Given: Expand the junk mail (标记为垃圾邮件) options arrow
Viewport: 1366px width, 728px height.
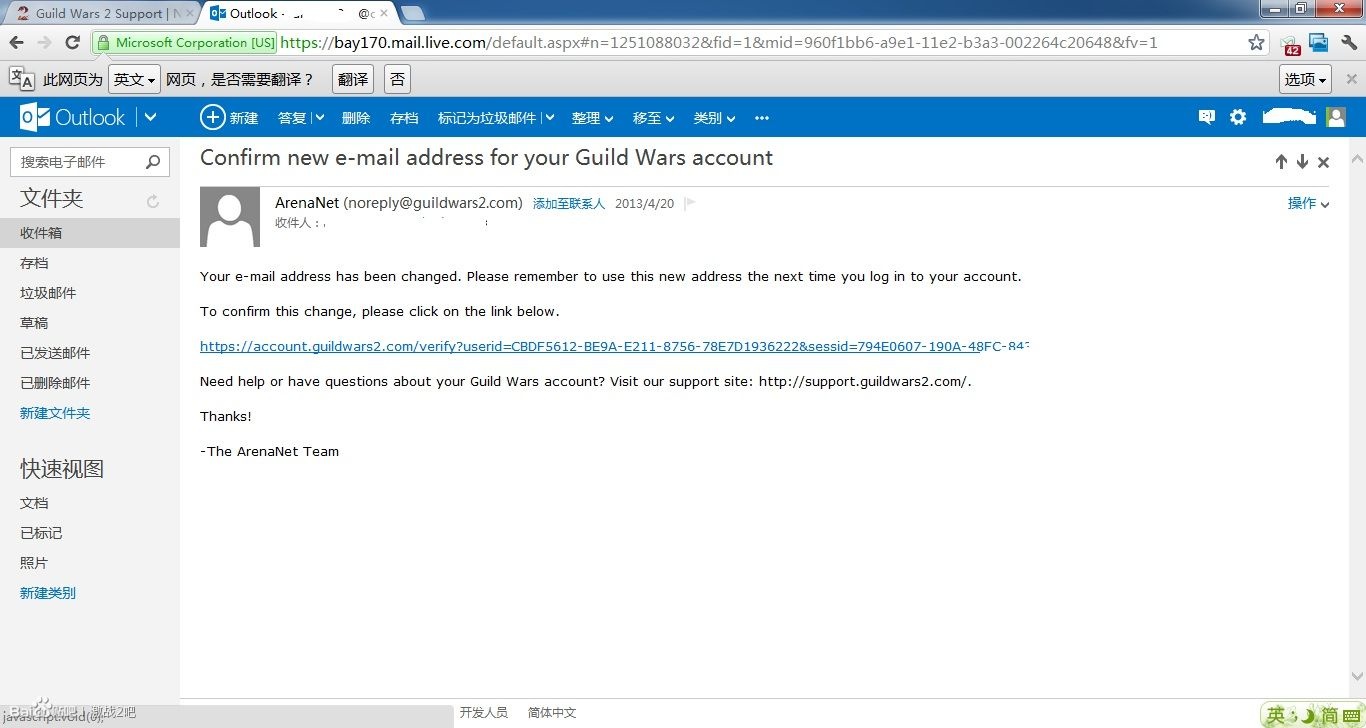Looking at the screenshot, I should click(549, 118).
